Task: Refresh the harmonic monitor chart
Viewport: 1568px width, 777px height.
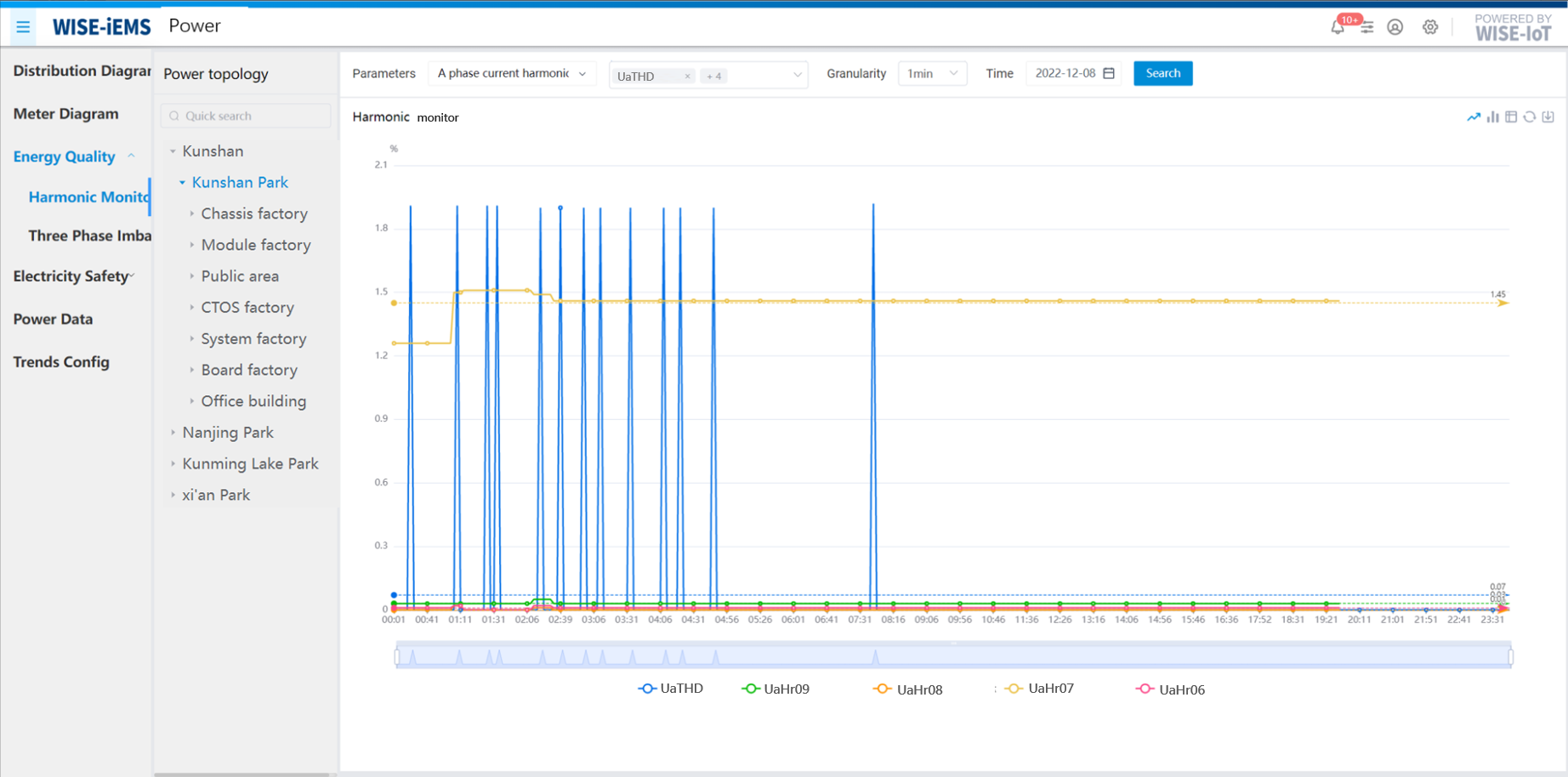Action: coord(1530,117)
